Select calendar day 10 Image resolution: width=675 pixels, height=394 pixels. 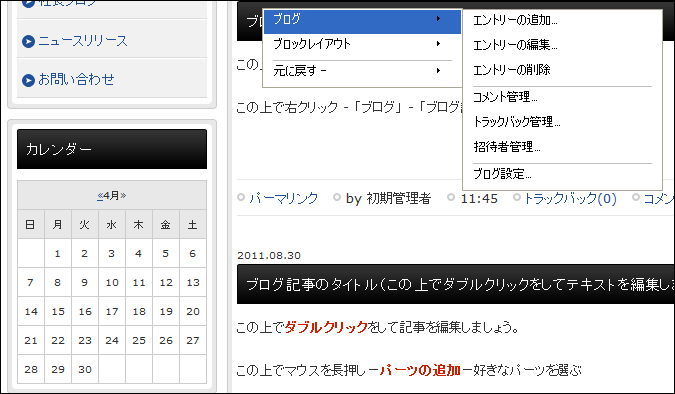coord(112,282)
